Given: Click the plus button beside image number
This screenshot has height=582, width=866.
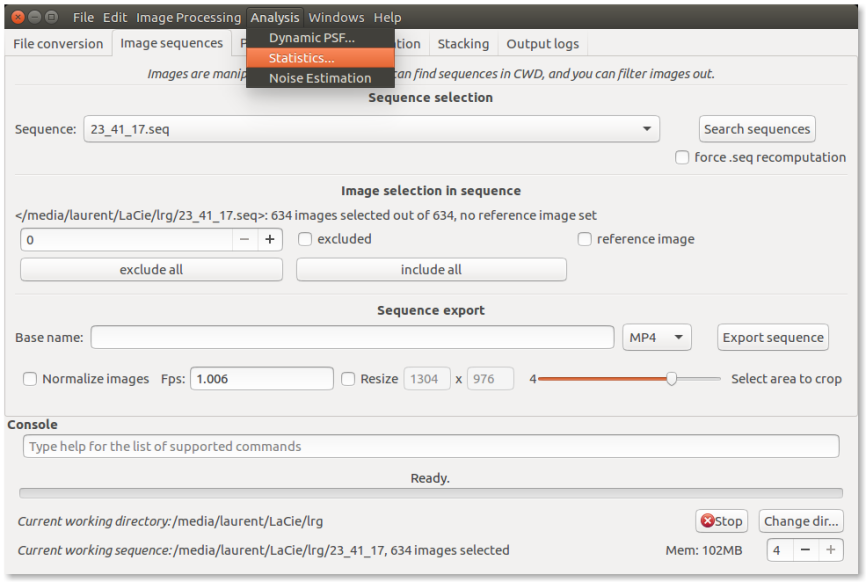Looking at the screenshot, I should (x=270, y=240).
